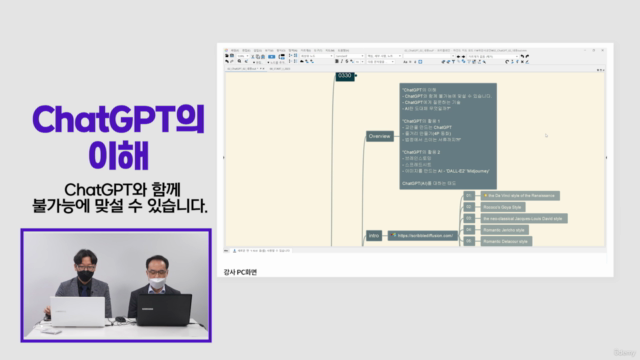This screenshot has width=640, height=360.
Task: Open the dropdown between navigation and undo arrows
Action: [493, 56]
